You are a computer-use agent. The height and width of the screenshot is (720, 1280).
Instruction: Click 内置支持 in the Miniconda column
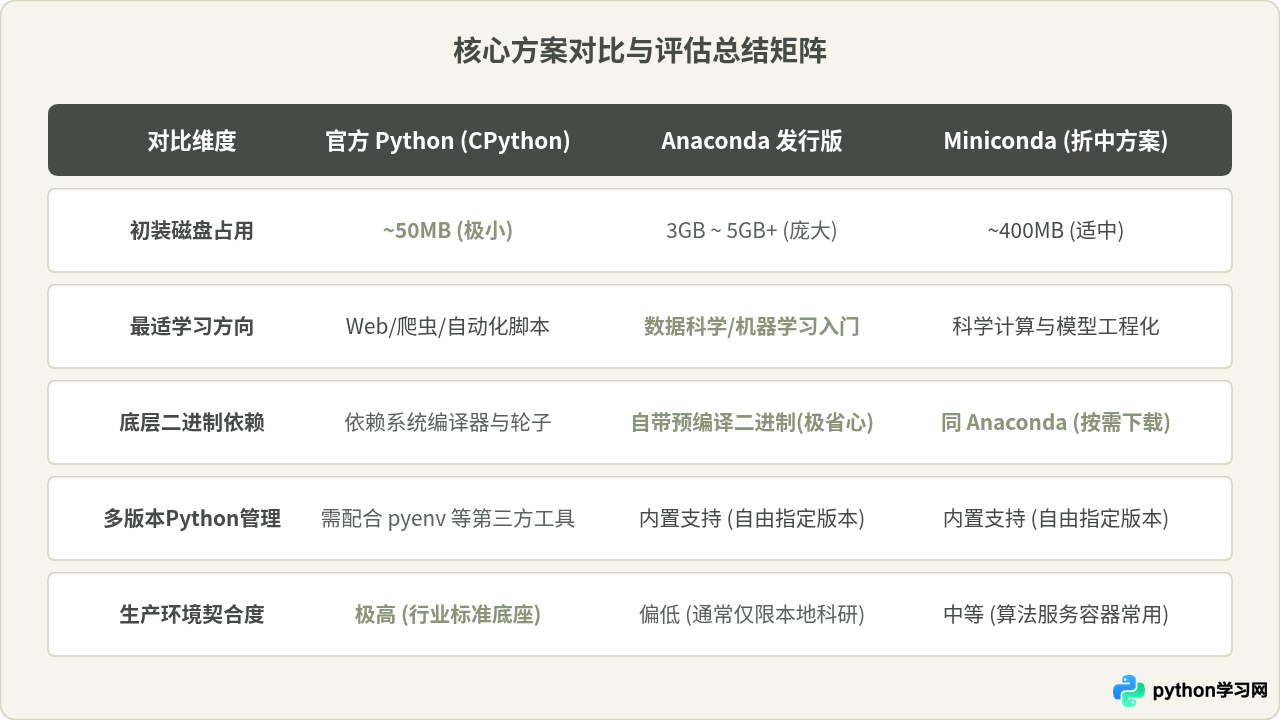coord(984,519)
